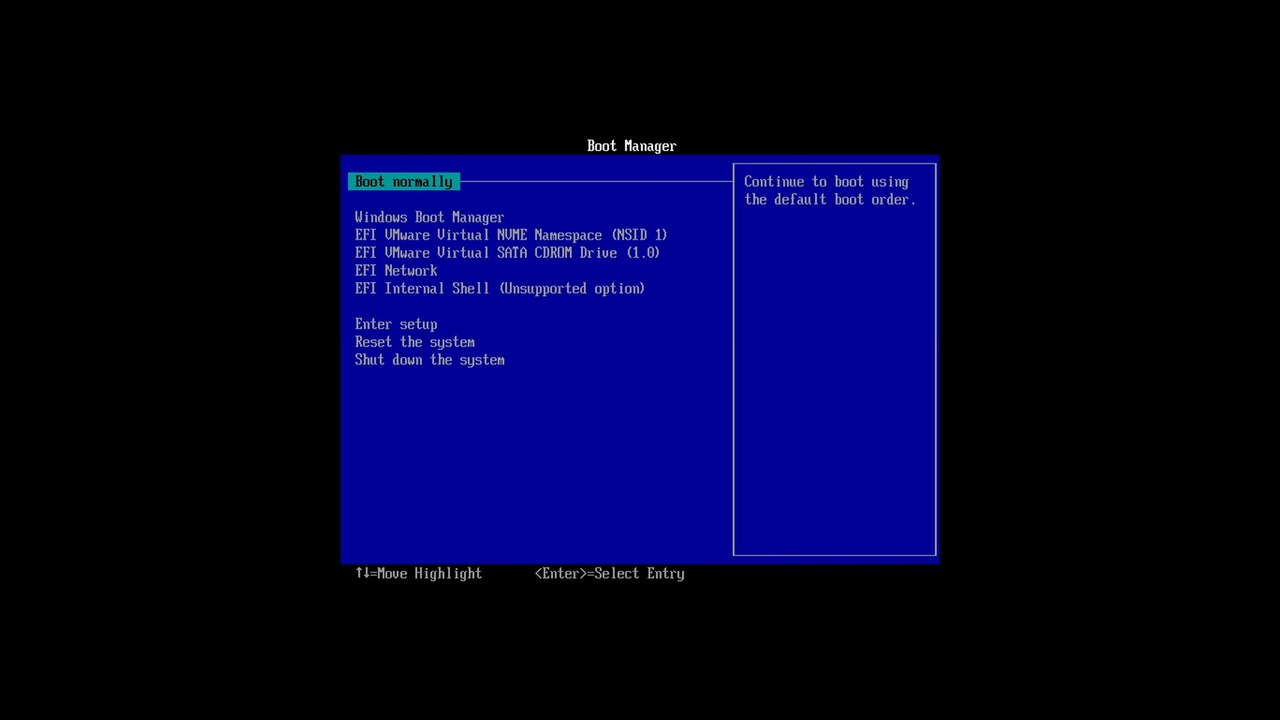Select the highlighted Boot normally entry
This screenshot has height=720, width=1280.
[404, 182]
